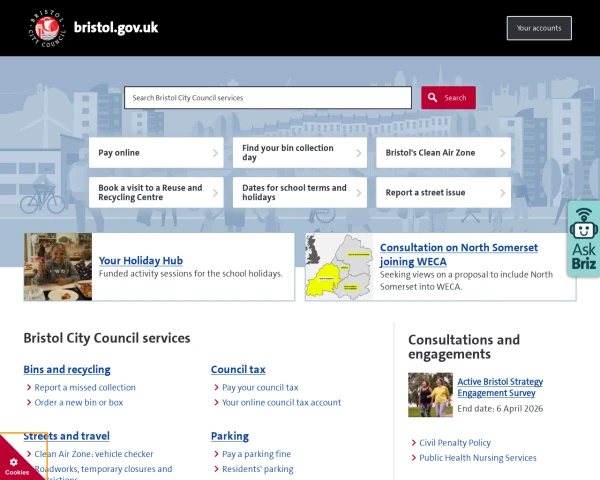Open the Your Holiday Hub link

[141, 261]
